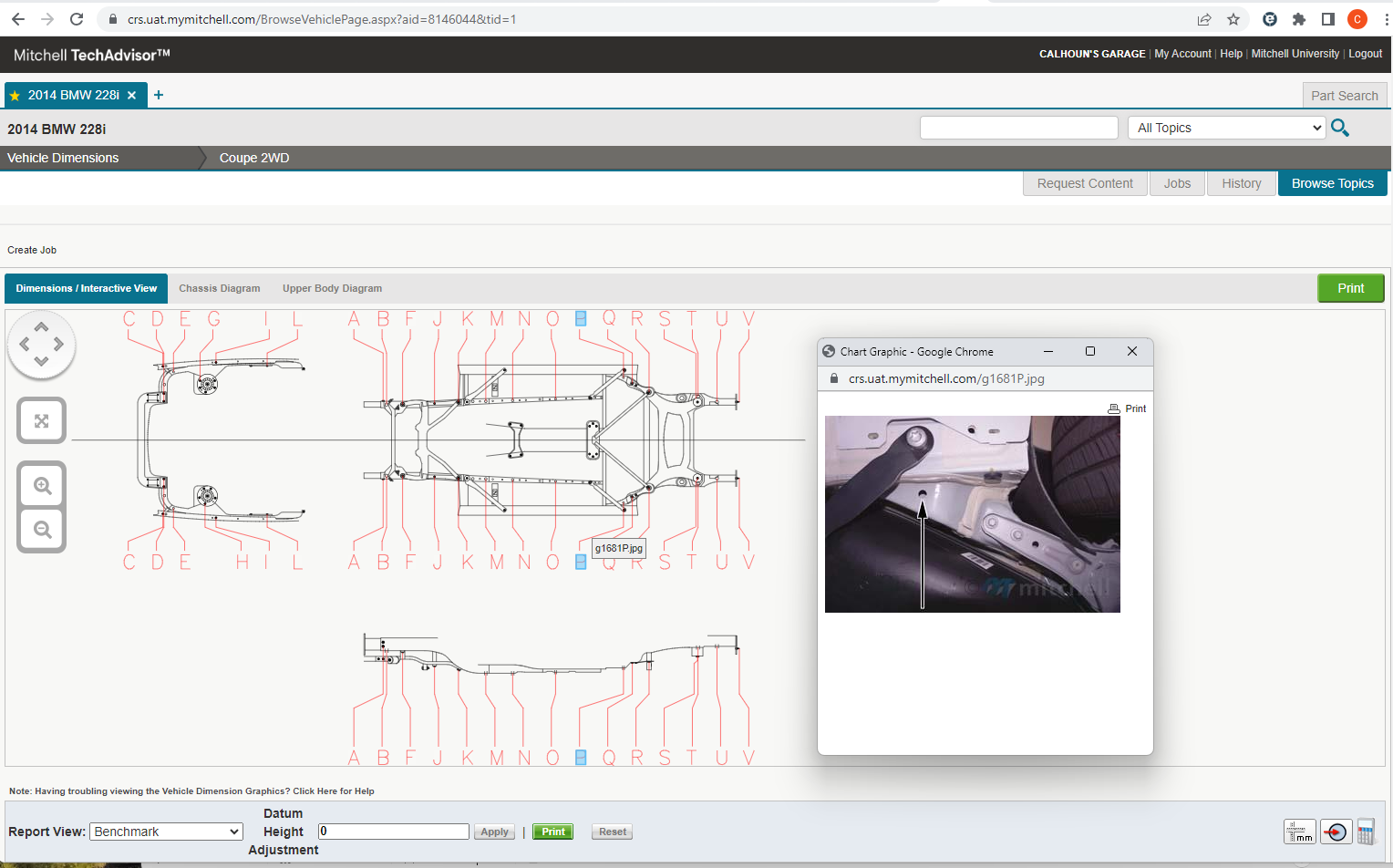Pan the diagram left with the left chevron
Screen dimensions: 1393x868
pyautogui.click(x=25, y=344)
